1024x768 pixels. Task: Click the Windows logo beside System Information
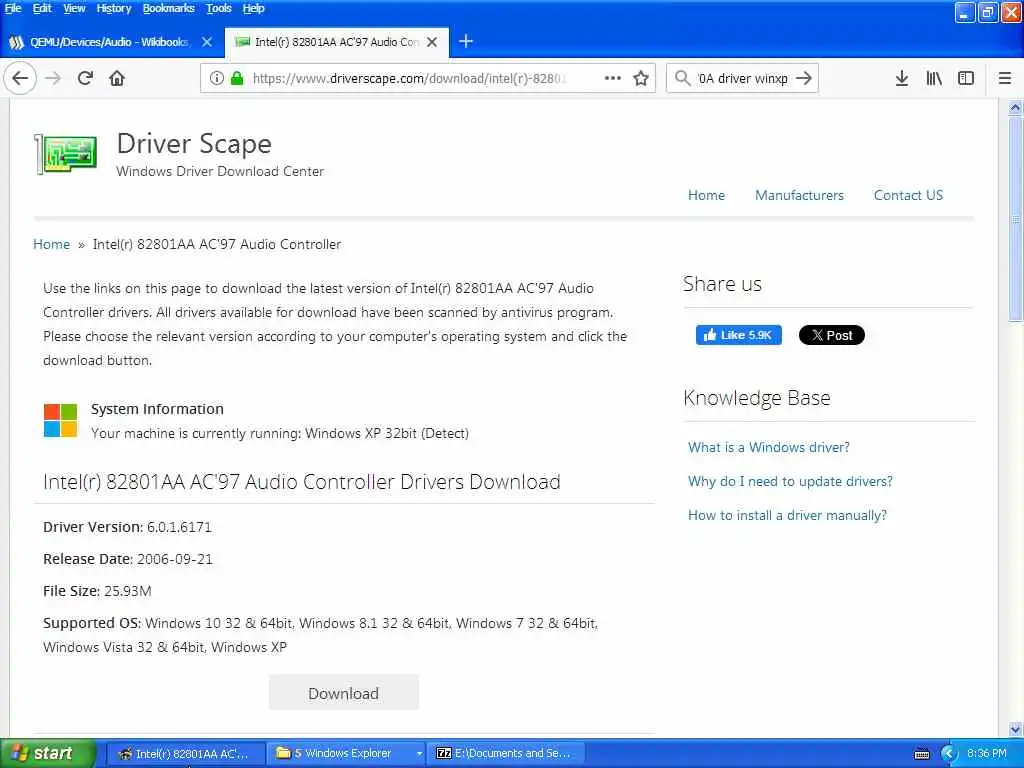60,420
